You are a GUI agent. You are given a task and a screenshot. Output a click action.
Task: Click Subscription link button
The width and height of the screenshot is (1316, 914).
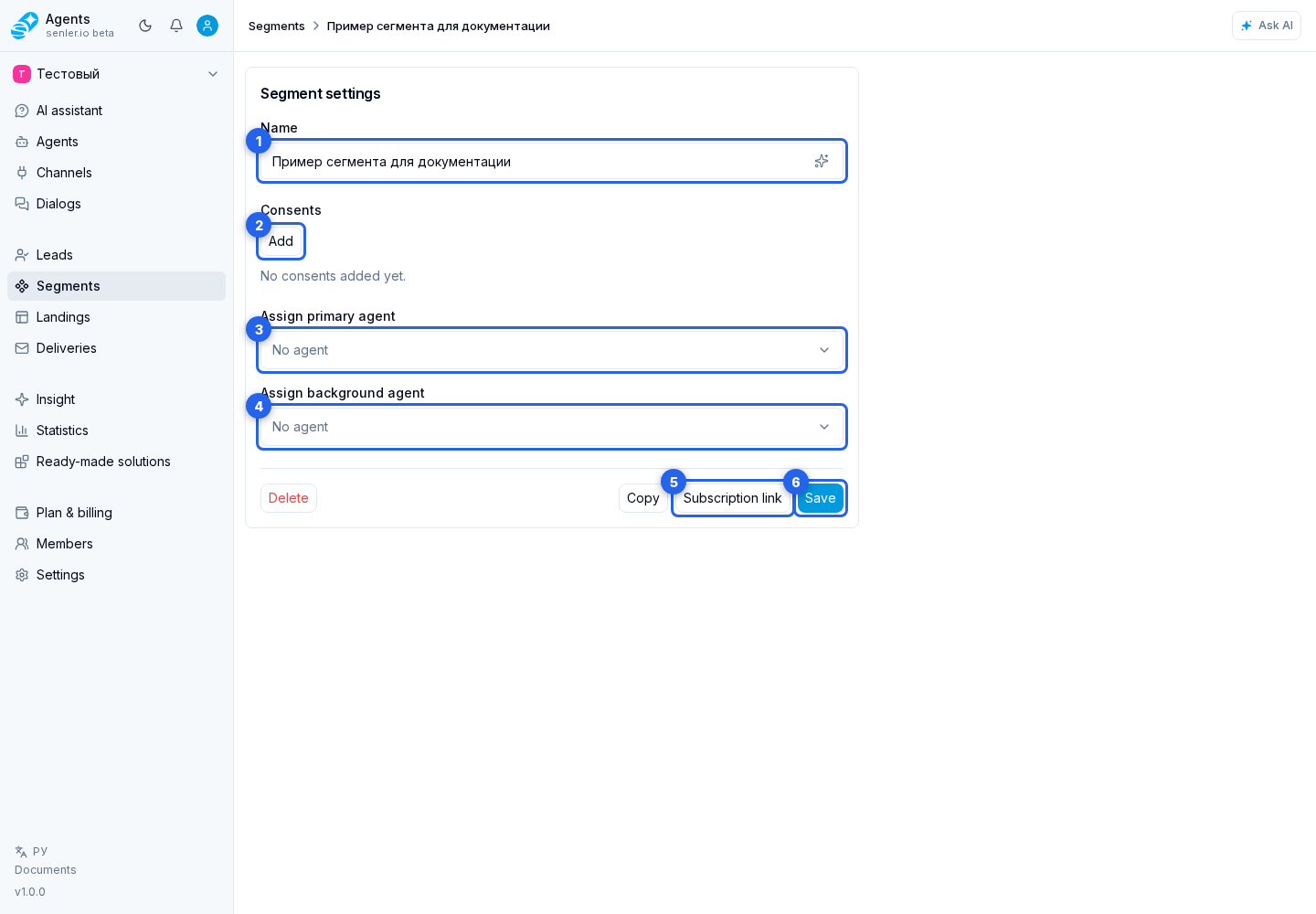(x=733, y=498)
